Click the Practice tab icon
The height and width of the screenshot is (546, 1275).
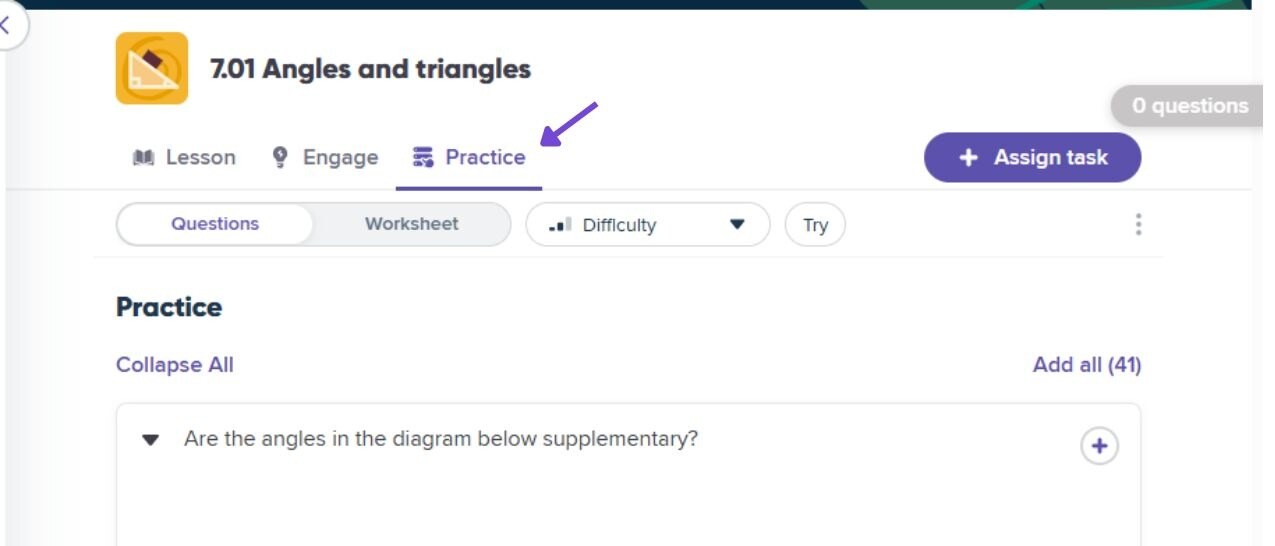(x=423, y=157)
